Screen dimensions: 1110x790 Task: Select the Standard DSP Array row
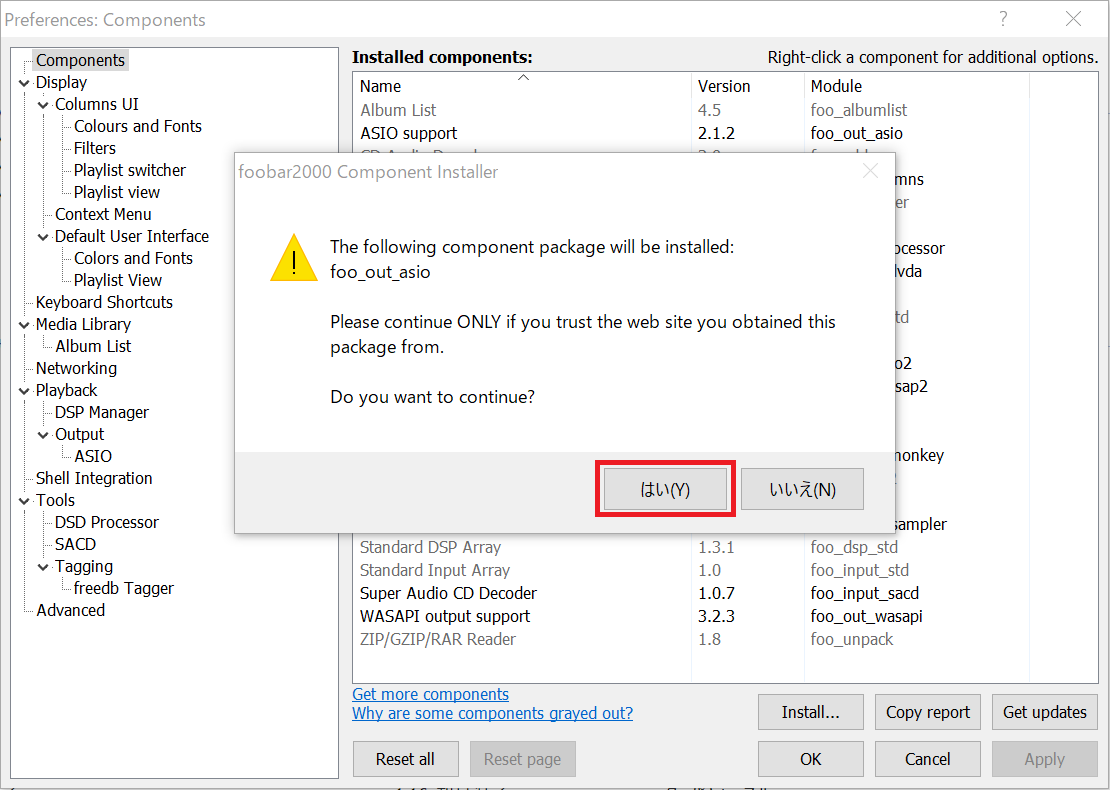pos(725,547)
